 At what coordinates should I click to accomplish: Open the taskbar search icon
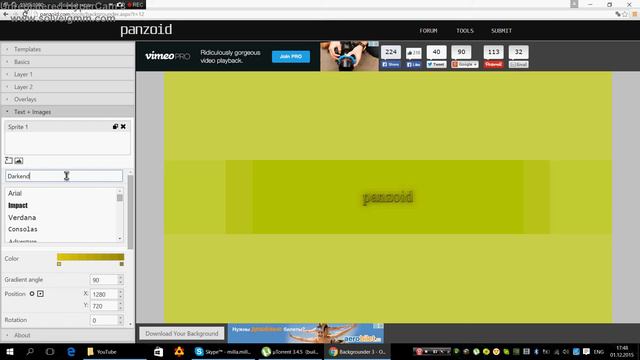click(30, 351)
